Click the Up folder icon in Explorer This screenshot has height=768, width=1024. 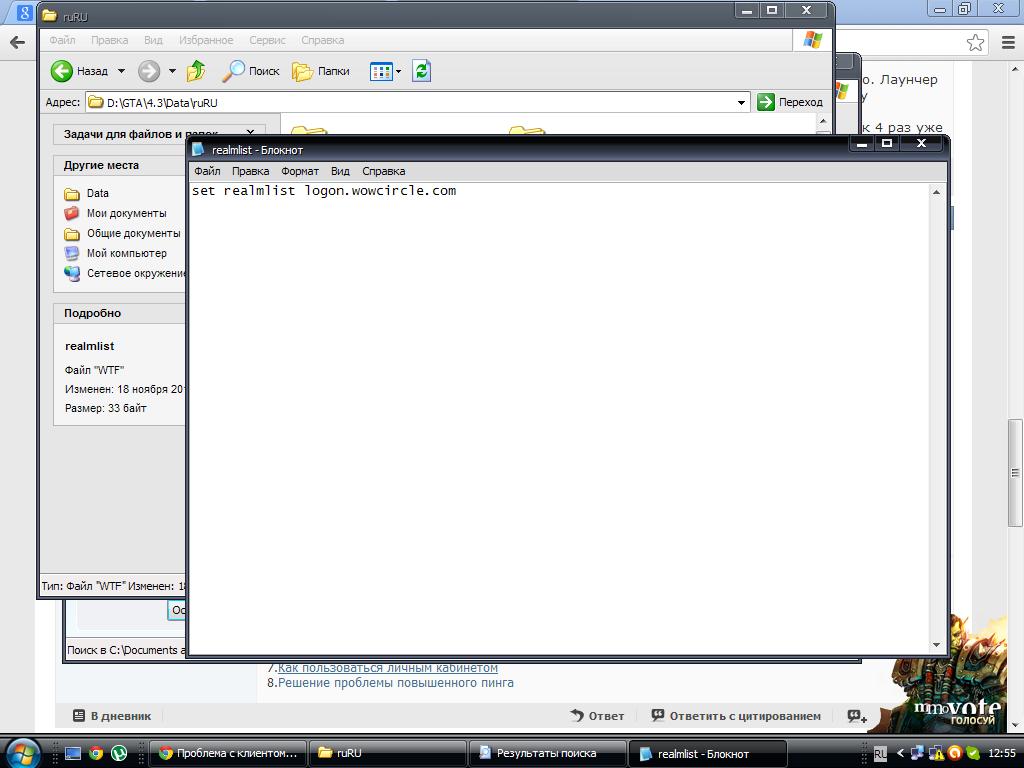(x=196, y=71)
